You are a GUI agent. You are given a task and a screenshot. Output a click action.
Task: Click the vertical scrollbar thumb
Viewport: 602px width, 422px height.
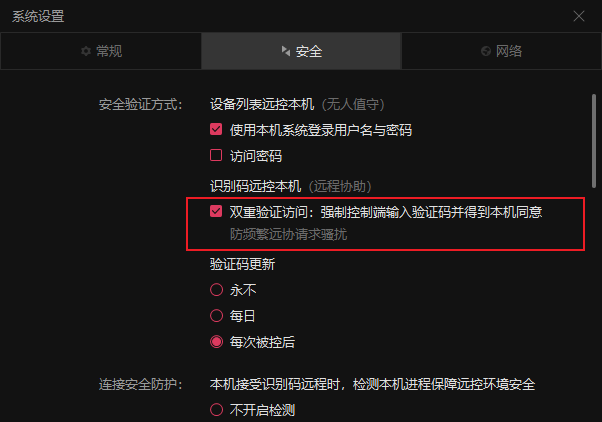(x=594, y=141)
